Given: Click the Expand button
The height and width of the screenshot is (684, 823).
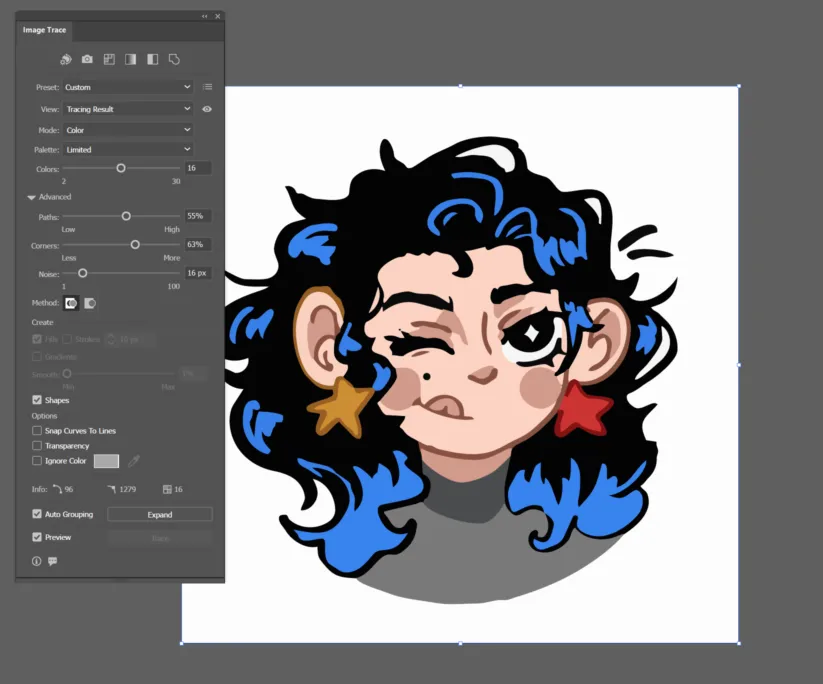Looking at the screenshot, I should point(160,514).
